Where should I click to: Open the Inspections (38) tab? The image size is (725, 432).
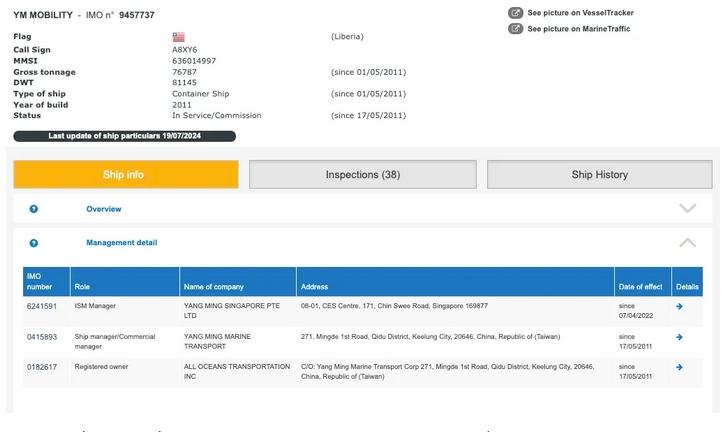click(x=363, y=174)
